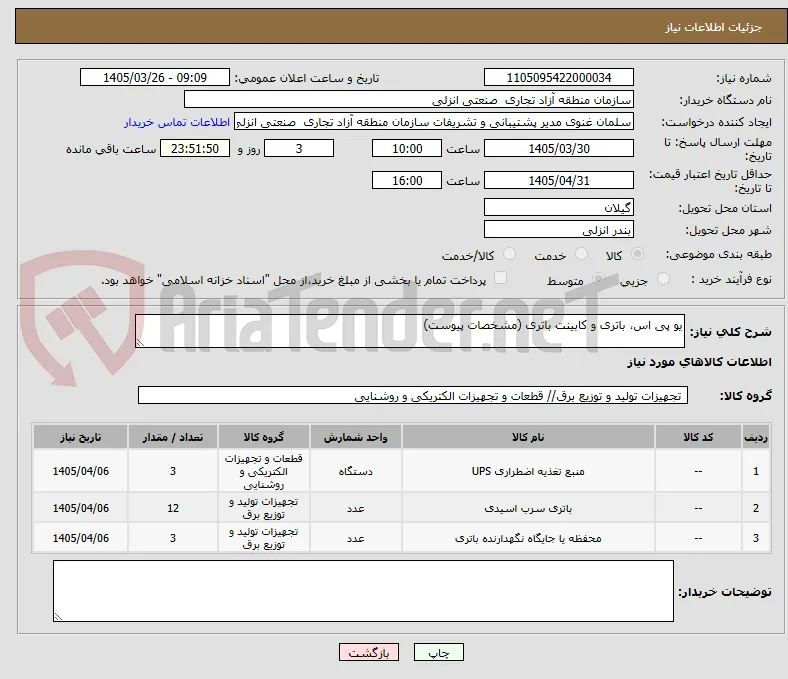Click the تعداد / مقدار column header
The height and width of the screenshot is (679, 788).
(173, 437)
